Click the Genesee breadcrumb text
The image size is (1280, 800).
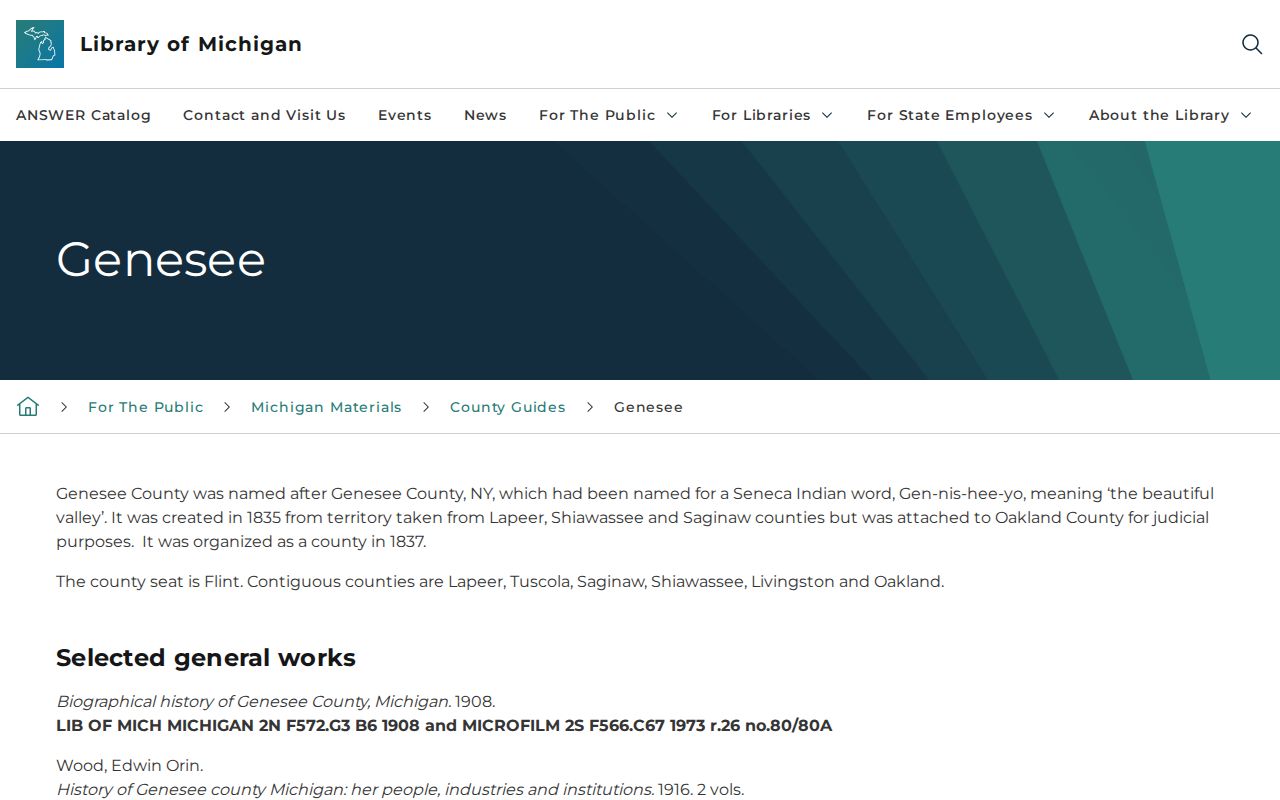[x=648, y=407]
